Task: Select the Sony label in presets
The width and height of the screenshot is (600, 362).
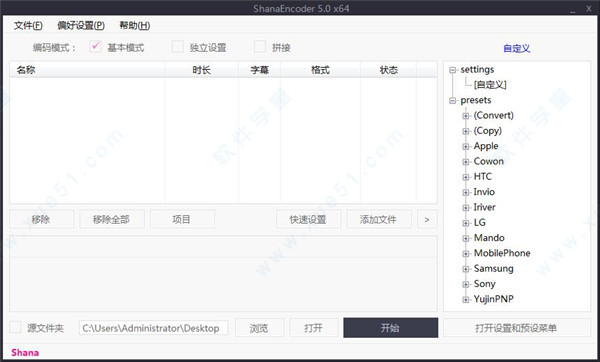Action: [484, 284]
